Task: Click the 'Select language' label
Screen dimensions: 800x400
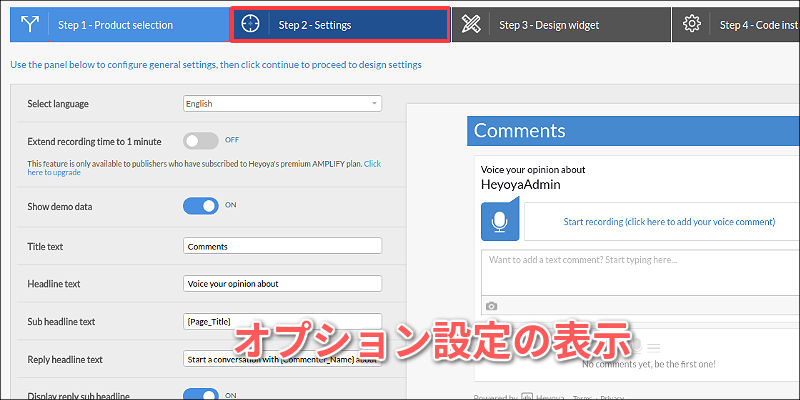Action: coord(58,104)
